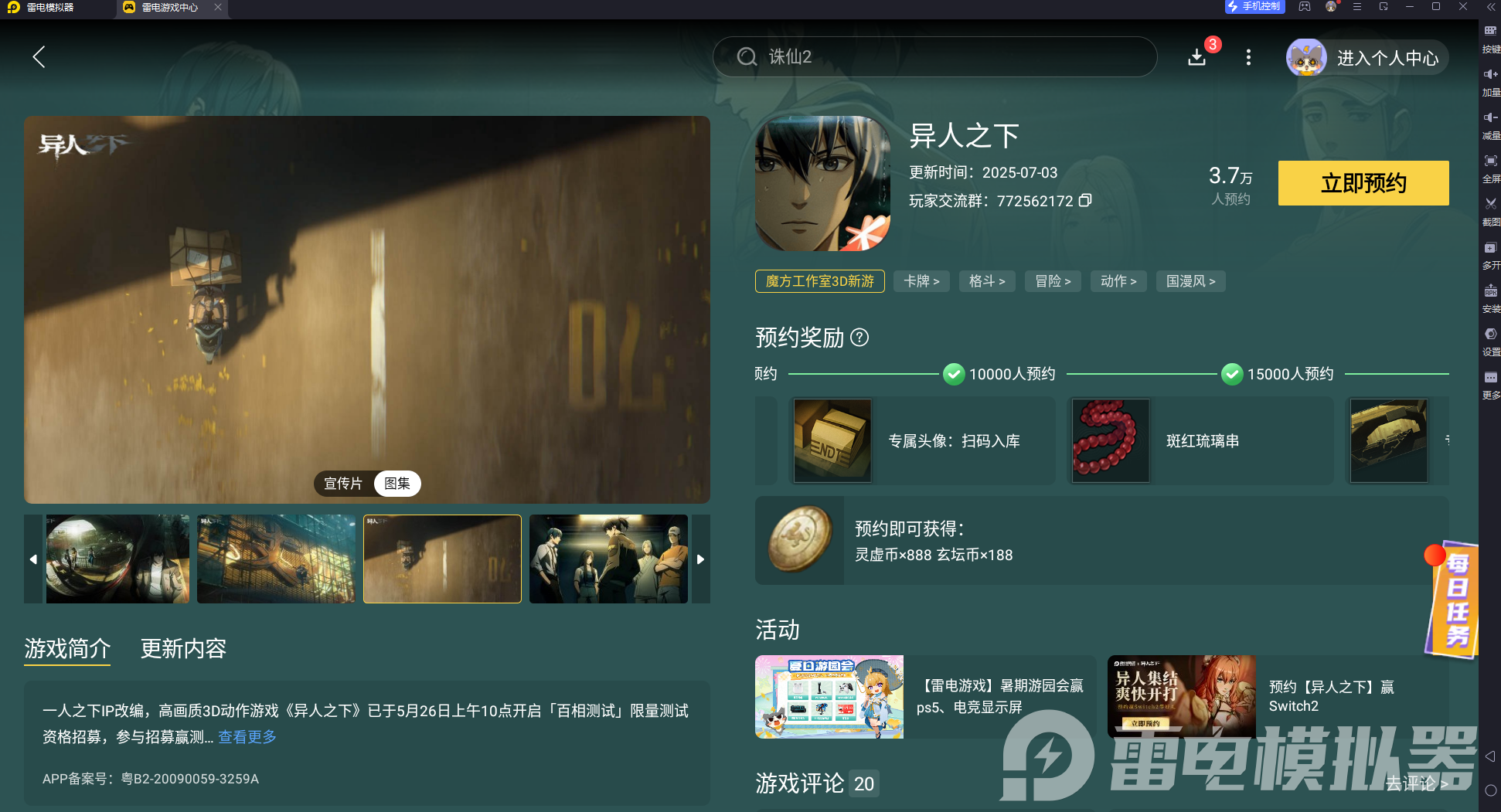Open the 暑期游园会 activity card
This screenshot has width=1501, height=812.
tap(926, 697)
